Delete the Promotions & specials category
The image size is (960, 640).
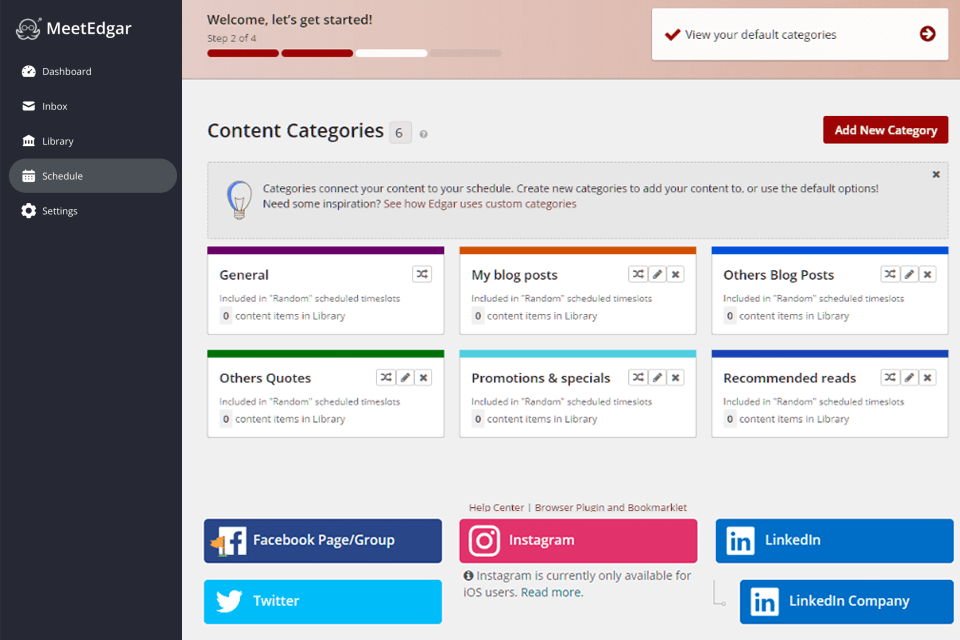(x=675, y=377)
